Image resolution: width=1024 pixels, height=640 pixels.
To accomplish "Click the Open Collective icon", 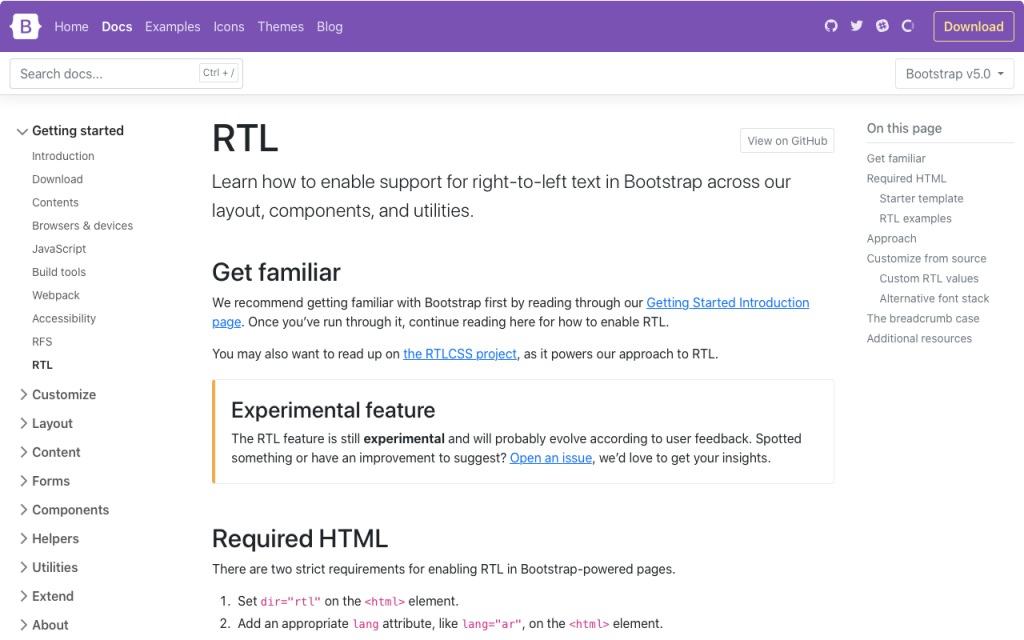I will [908, 27].
